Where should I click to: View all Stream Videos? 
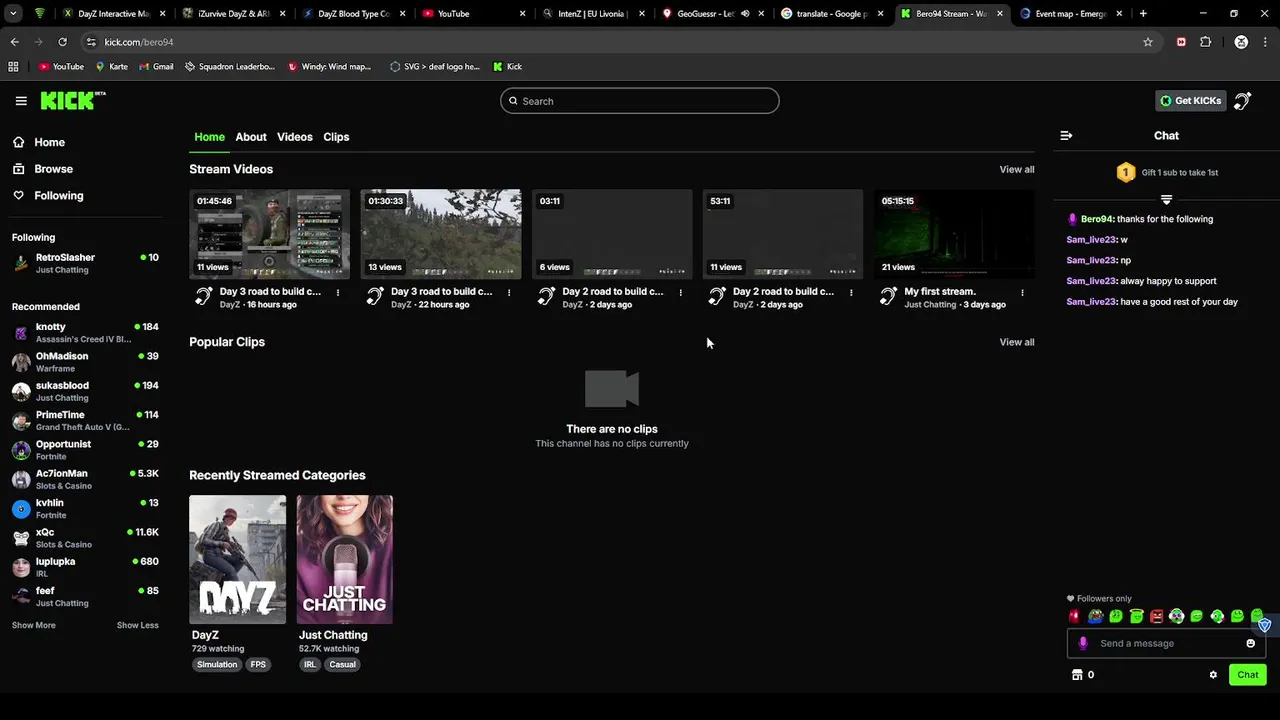pyautogui.click(x=1017, y=170)
